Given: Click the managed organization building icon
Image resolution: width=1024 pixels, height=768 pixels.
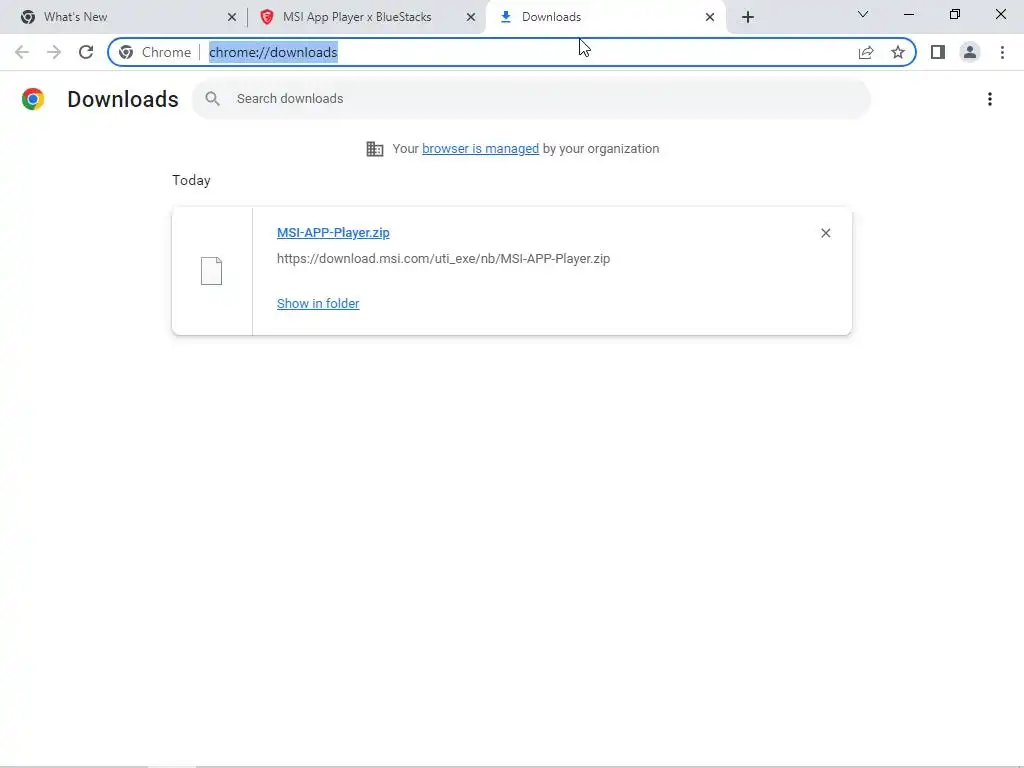Looking at the screenshot, I should click(375, 149).
